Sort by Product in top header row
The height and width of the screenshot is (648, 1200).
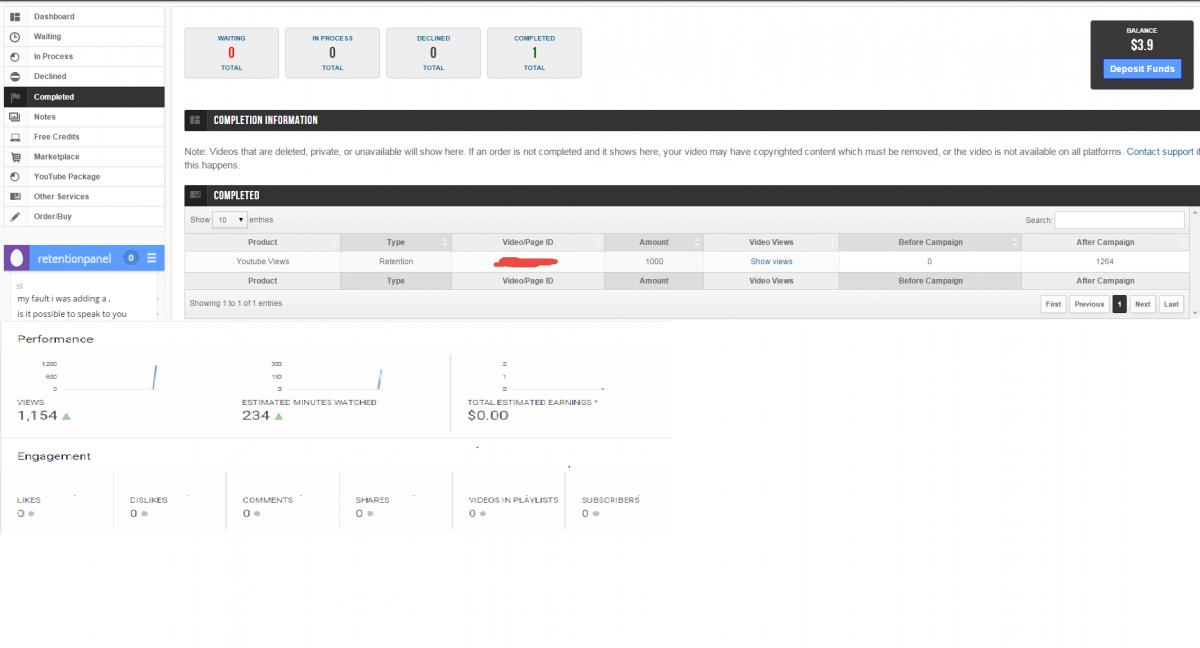(x=262, y=242)
